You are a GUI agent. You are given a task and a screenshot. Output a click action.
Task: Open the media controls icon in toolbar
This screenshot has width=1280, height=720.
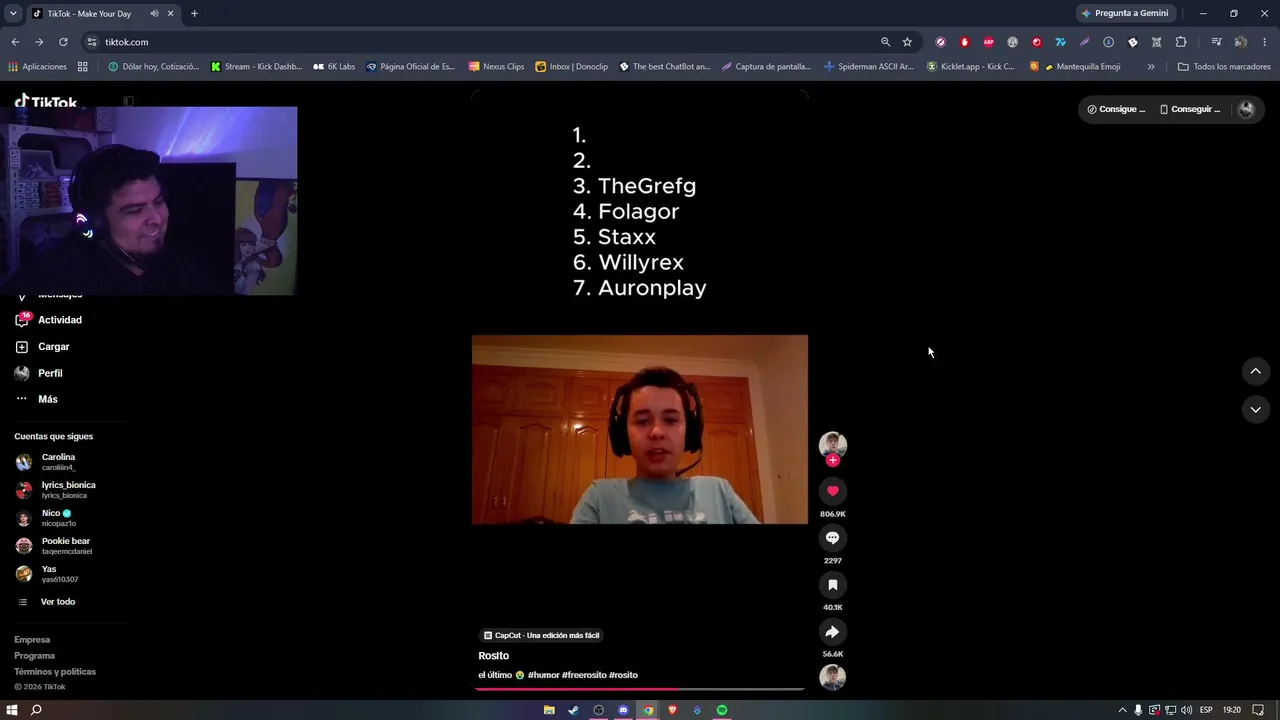1216,42
